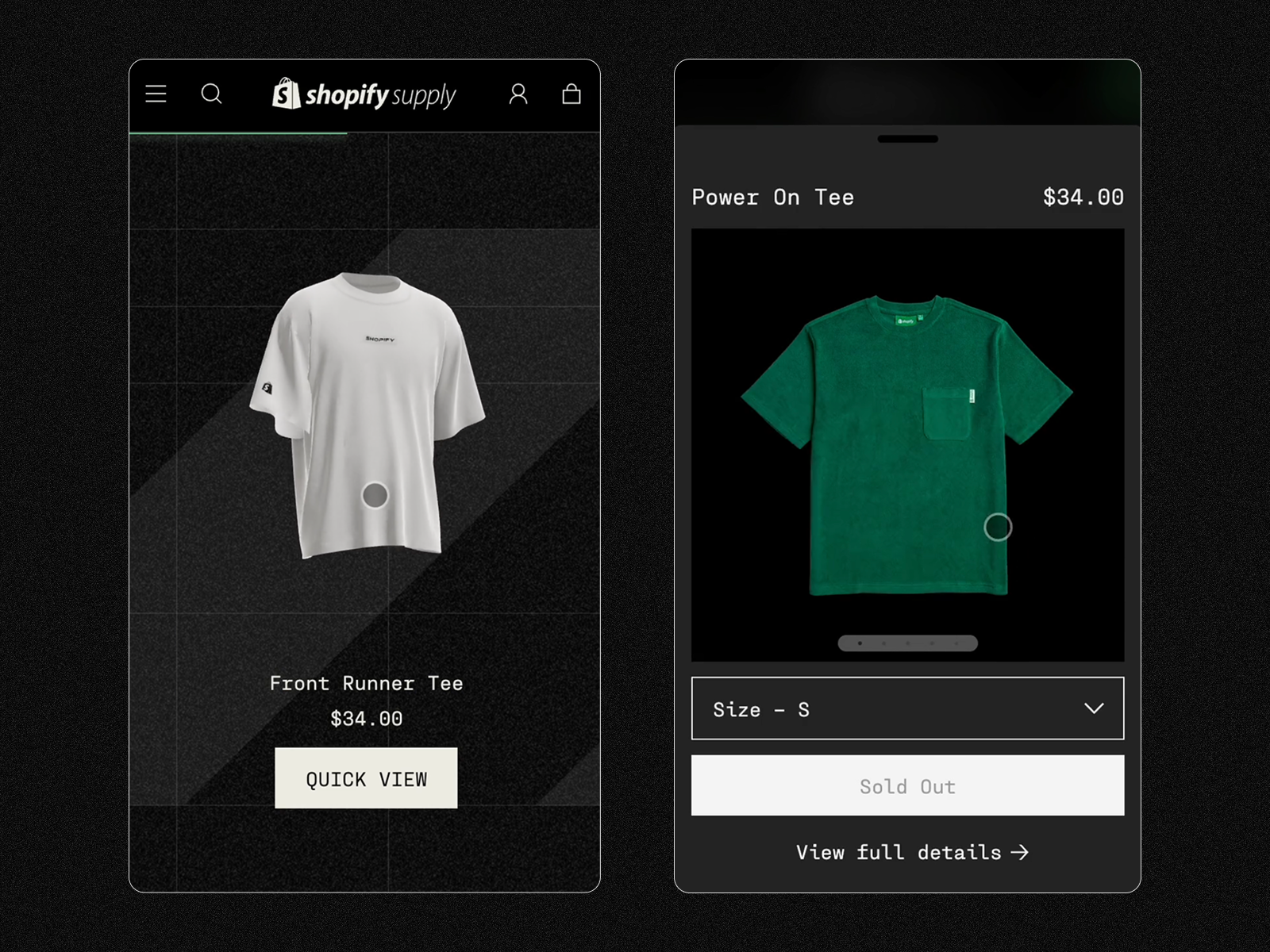1270x952 pixels.
Task: Click the Size dropdown chevron arrow
Action: tap(1094, 708)
